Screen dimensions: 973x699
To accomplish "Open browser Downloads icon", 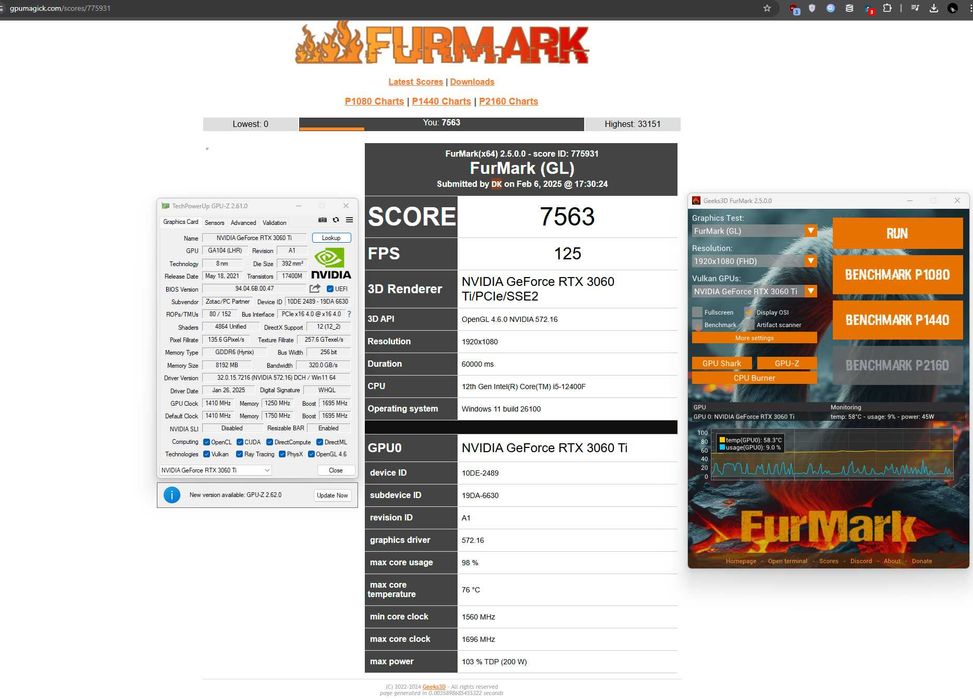I will (x=933, y=8).
